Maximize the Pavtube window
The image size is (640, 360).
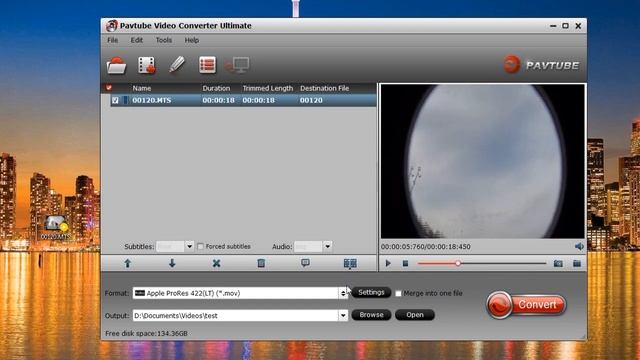coord(565,26)
